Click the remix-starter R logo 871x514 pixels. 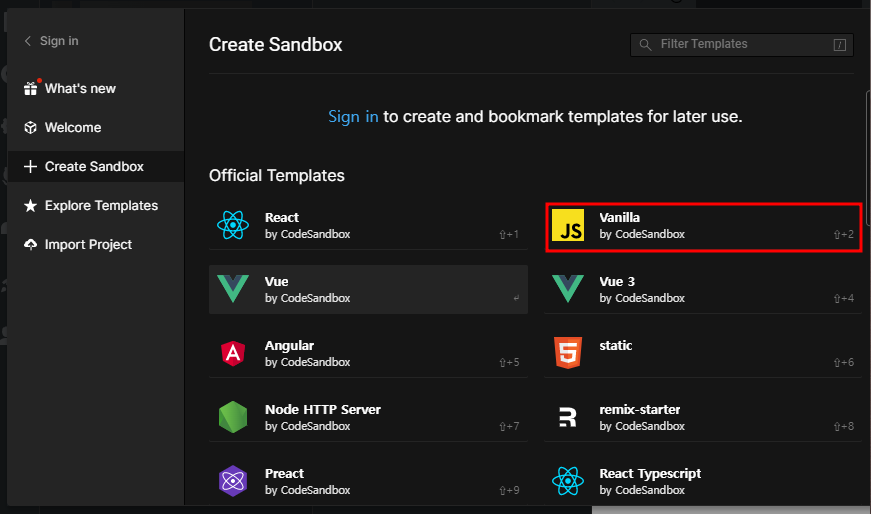click(x=568, y=417)
